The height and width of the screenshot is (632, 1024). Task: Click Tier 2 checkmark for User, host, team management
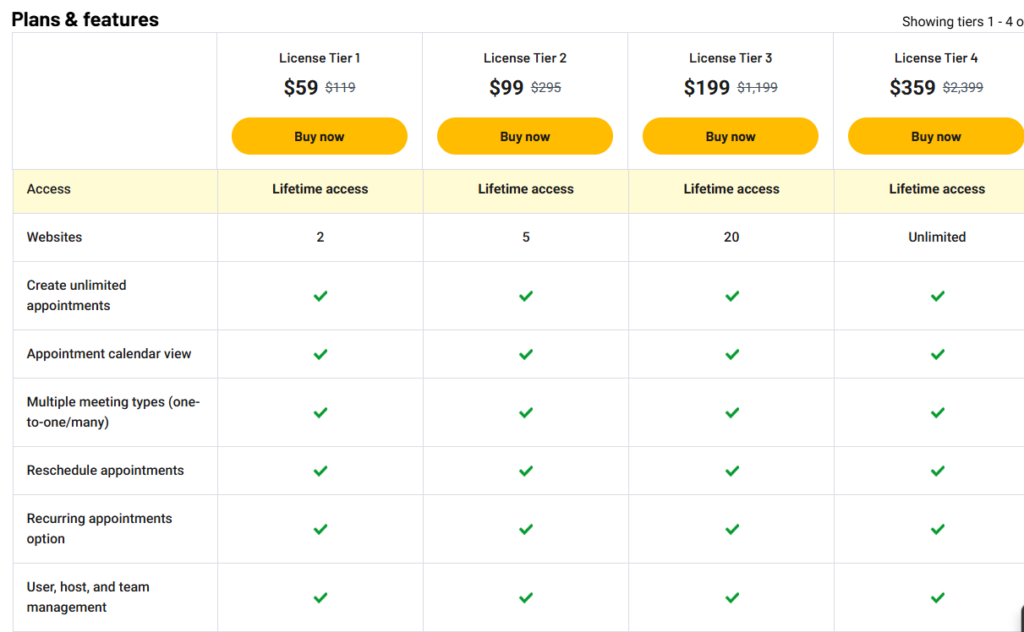[526, 597]
